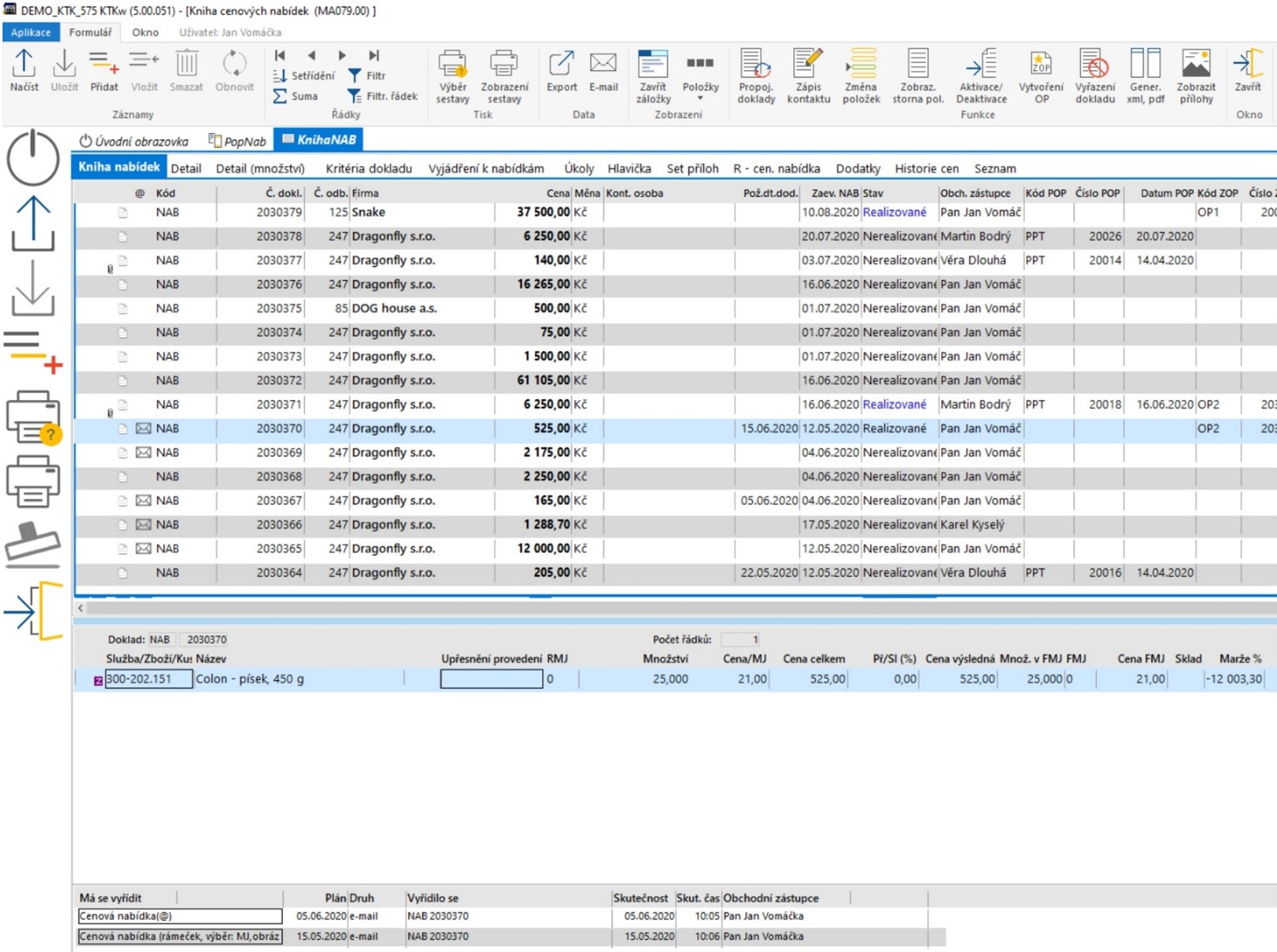Click blue Realizované status for 2030379
Screen dimensions: 1277x952
click(x=894, y=212)
